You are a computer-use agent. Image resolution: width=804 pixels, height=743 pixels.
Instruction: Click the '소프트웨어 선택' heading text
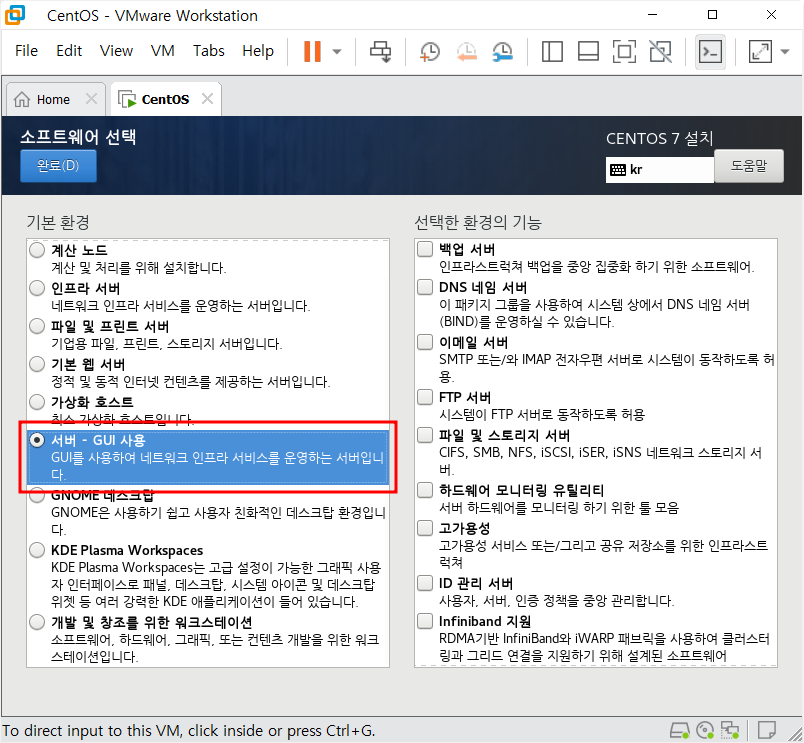point(78,137)
